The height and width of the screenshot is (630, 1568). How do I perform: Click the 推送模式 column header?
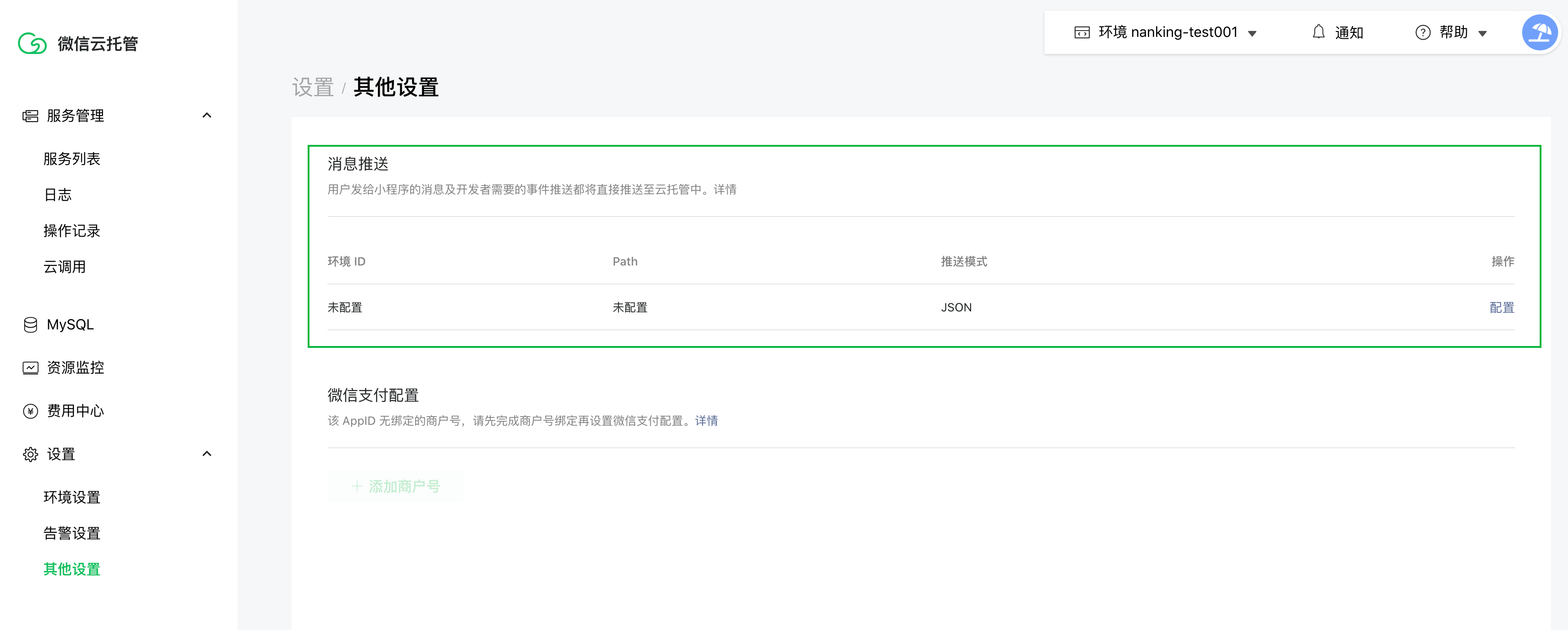(963, 261)
